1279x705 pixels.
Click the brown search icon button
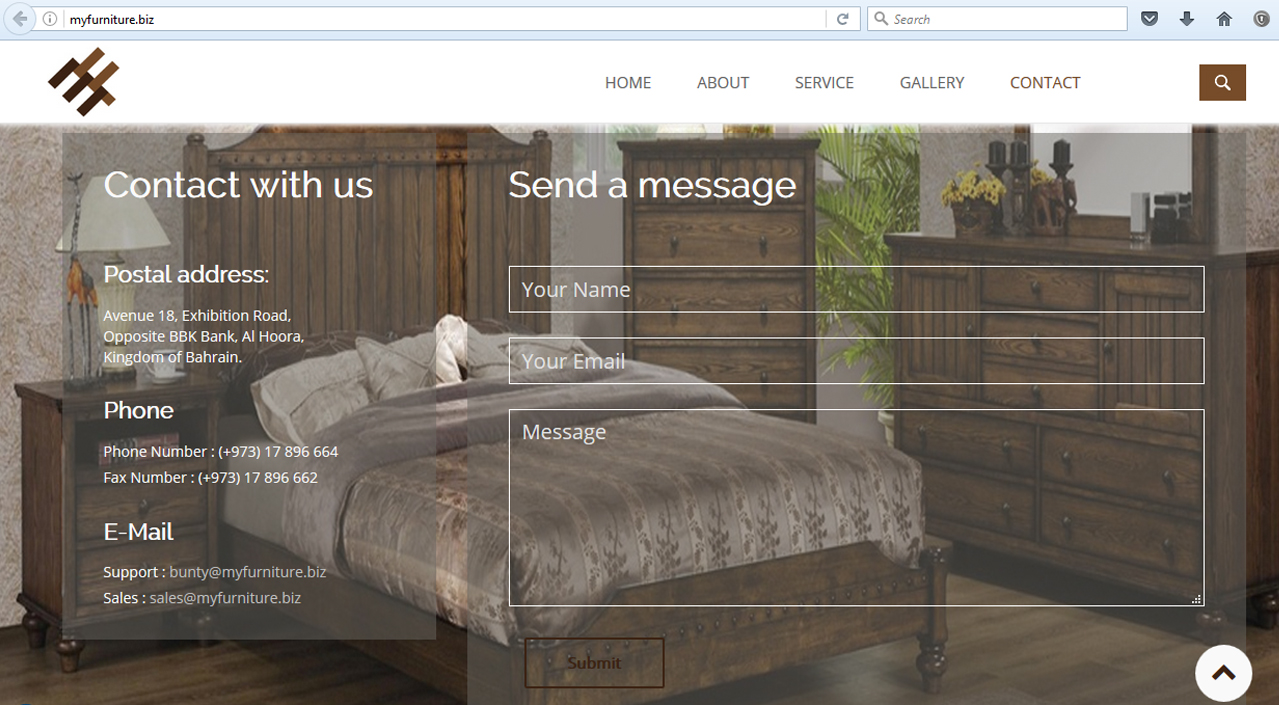point(1222,83)
